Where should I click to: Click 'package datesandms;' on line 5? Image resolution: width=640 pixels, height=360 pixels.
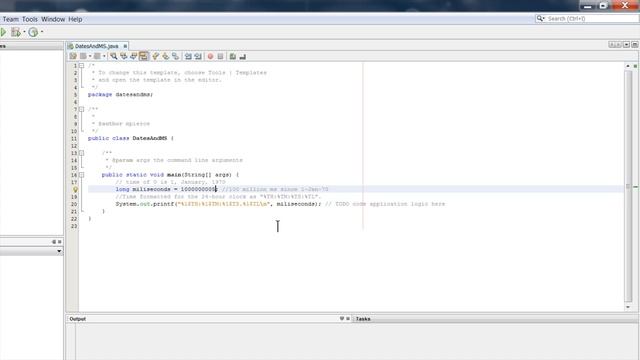120,94
